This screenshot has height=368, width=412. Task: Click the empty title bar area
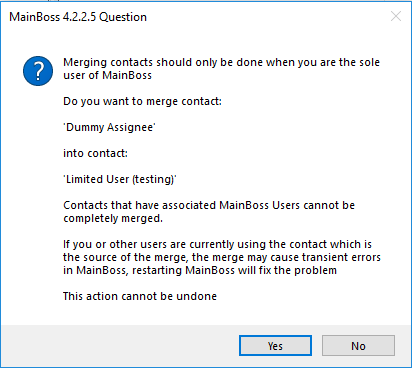point(267,17)
